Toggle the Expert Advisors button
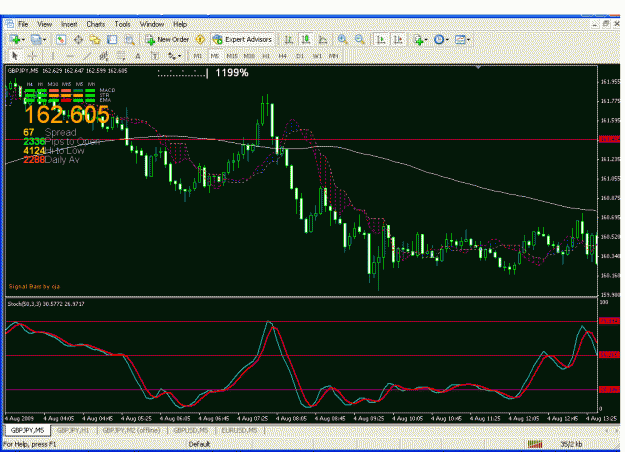Viewport: 625px width, 452px height. point(242,39)
